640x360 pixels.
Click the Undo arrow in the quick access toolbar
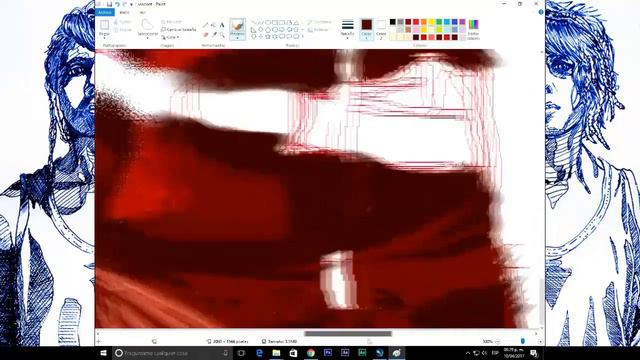(117, 4)
